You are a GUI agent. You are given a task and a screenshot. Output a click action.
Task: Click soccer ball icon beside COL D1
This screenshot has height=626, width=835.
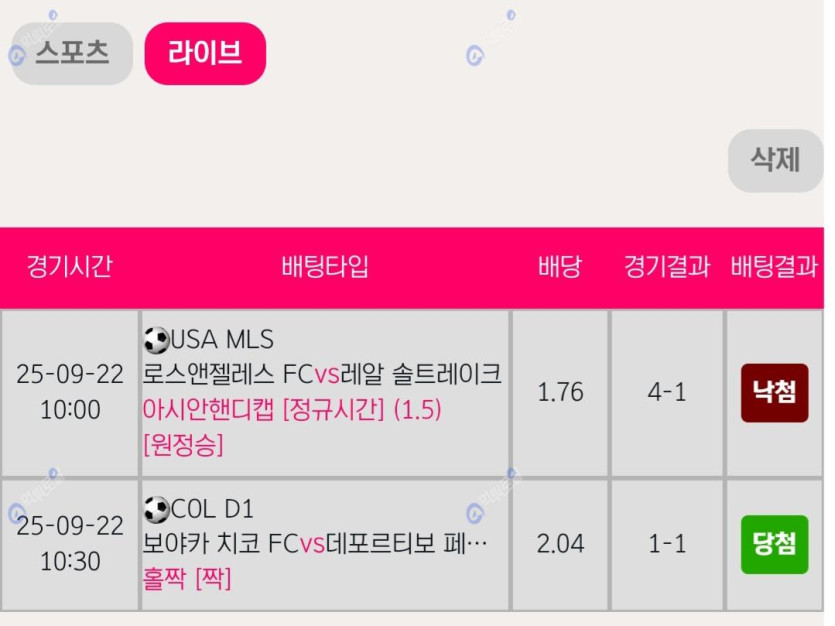(156, 511)
